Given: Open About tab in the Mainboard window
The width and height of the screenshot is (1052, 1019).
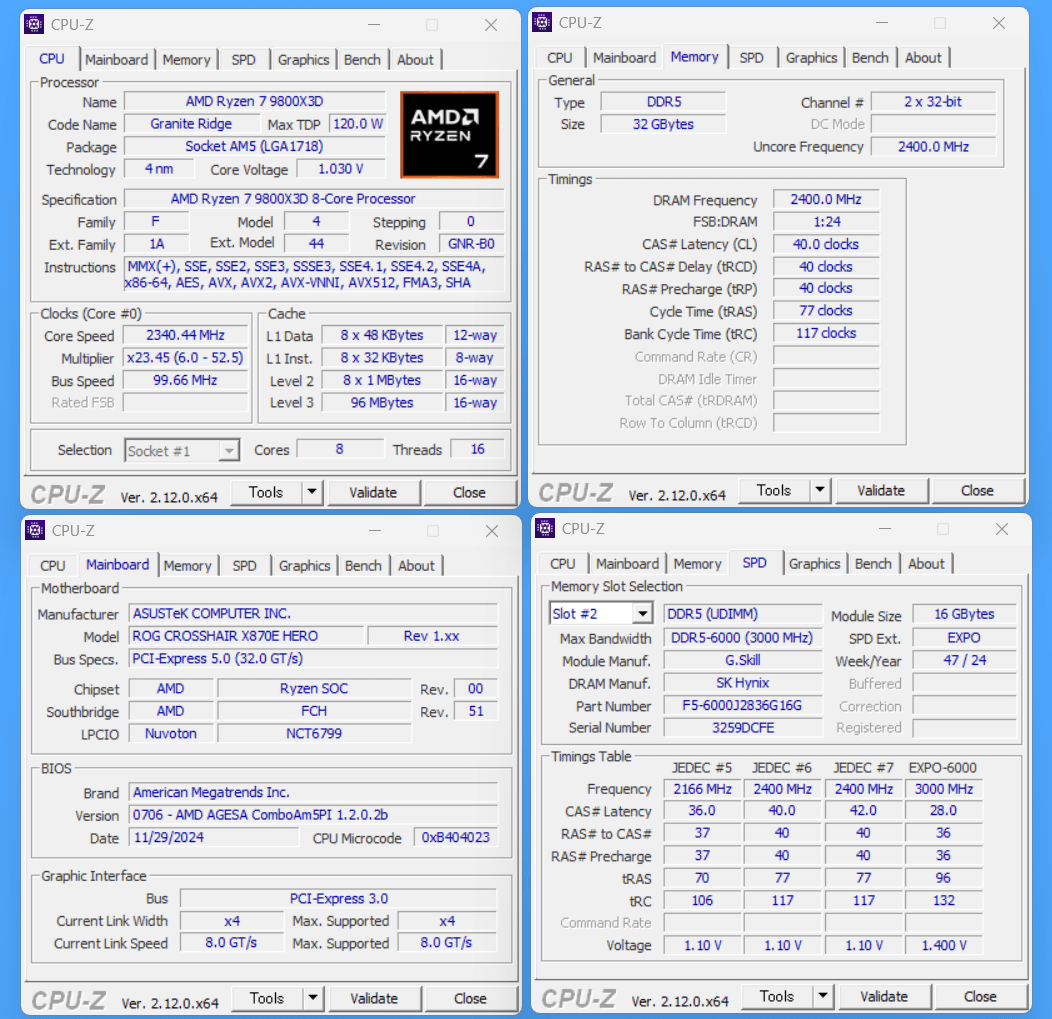Looking at the screenshot, I should [x=416, y=565].
